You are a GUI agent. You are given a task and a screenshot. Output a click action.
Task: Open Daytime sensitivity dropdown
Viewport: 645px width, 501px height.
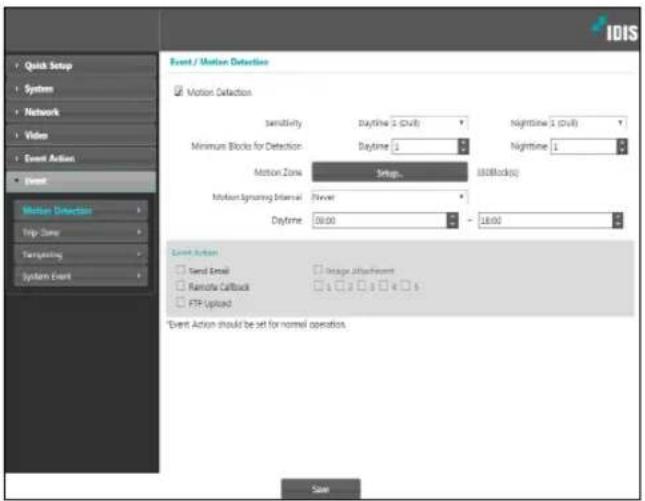click(429, 123)
